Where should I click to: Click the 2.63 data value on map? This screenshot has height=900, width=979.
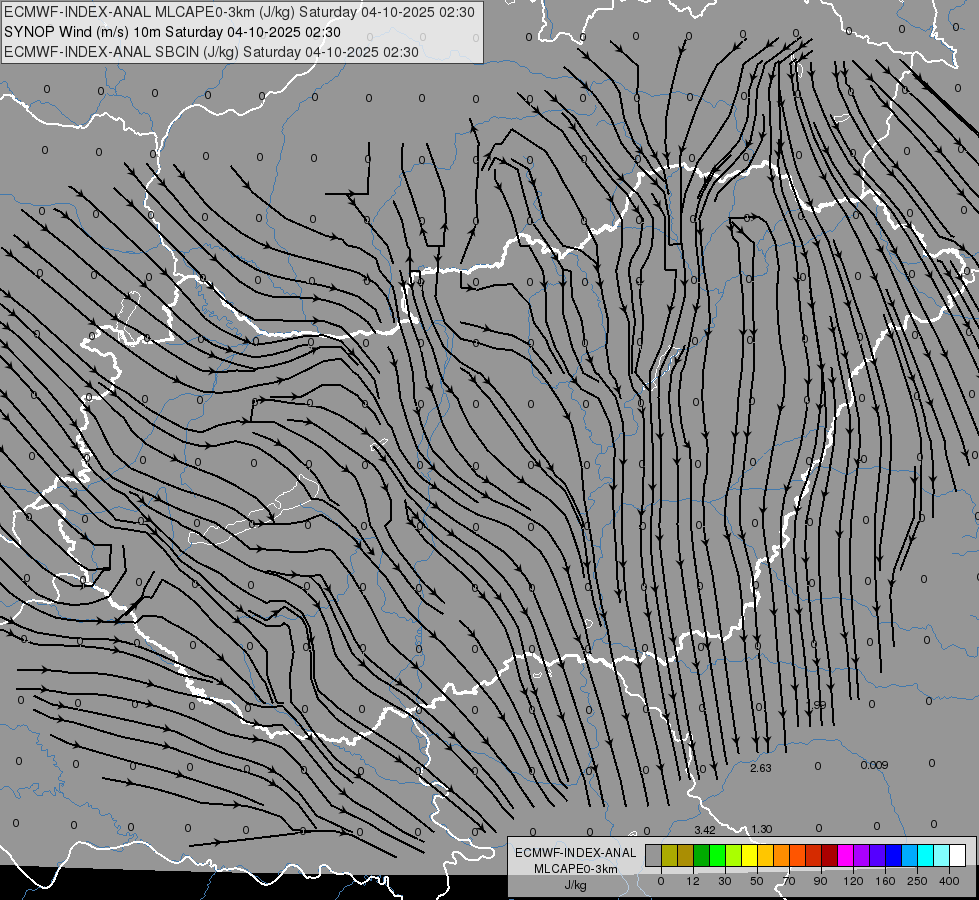(x=760, y=768)
